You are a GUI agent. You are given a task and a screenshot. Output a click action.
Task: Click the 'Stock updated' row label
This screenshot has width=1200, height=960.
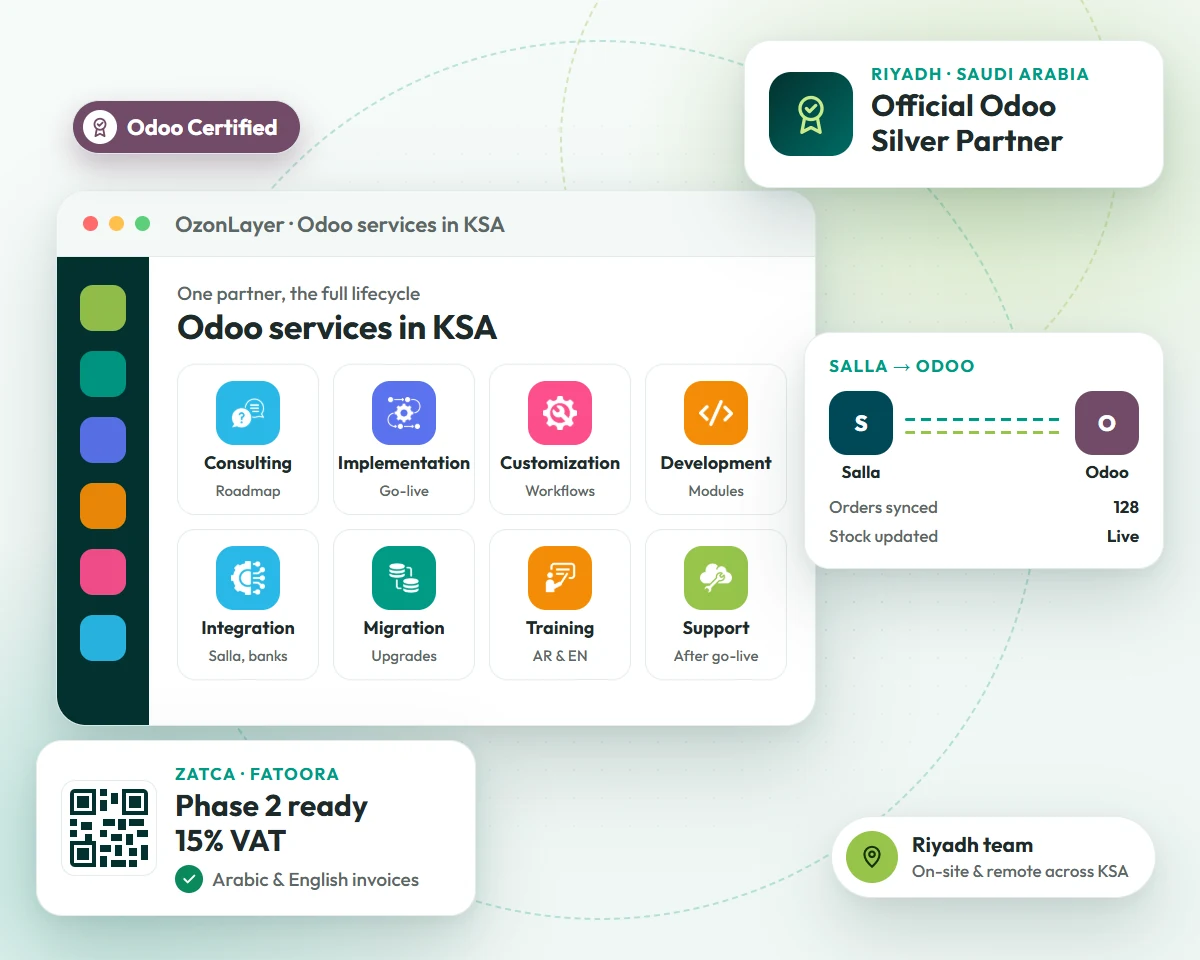pyautogui.click(x=883, y=536)
